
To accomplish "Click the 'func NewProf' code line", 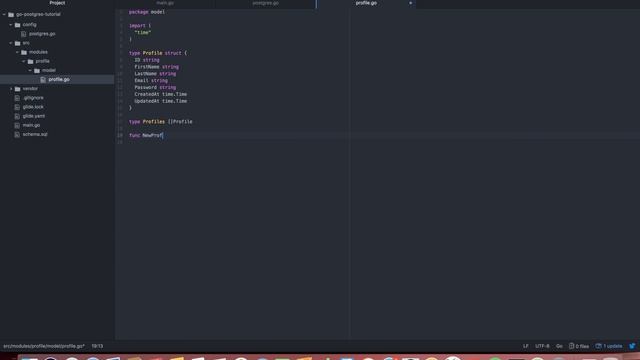I will coord(146,136).
